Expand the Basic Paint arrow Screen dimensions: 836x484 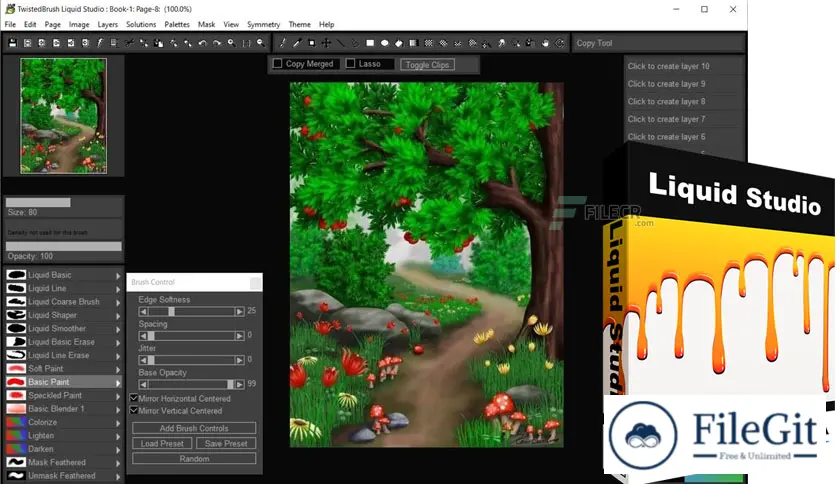[118, 382]
